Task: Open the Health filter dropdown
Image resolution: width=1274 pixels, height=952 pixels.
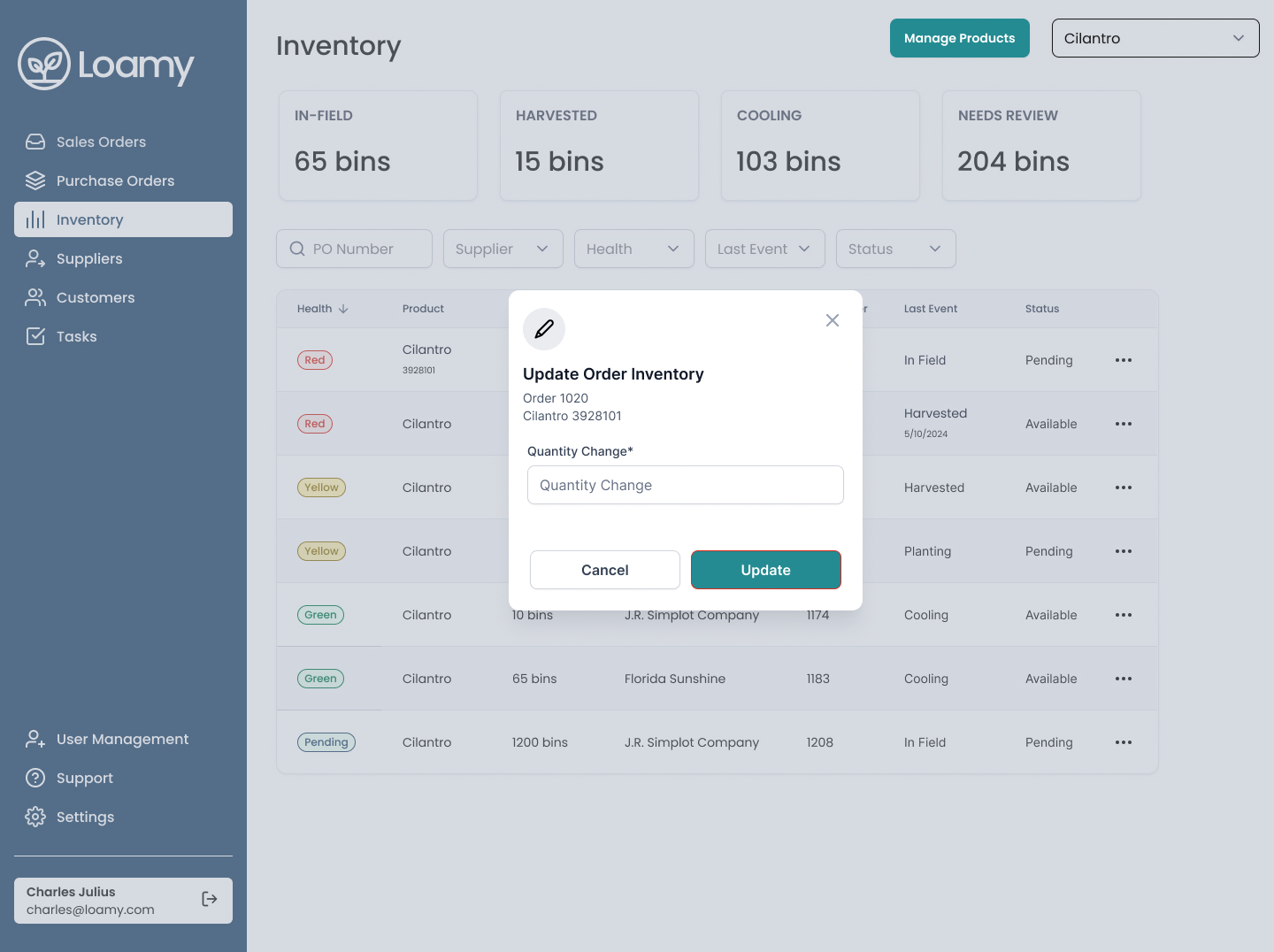Action: [634, 249]
